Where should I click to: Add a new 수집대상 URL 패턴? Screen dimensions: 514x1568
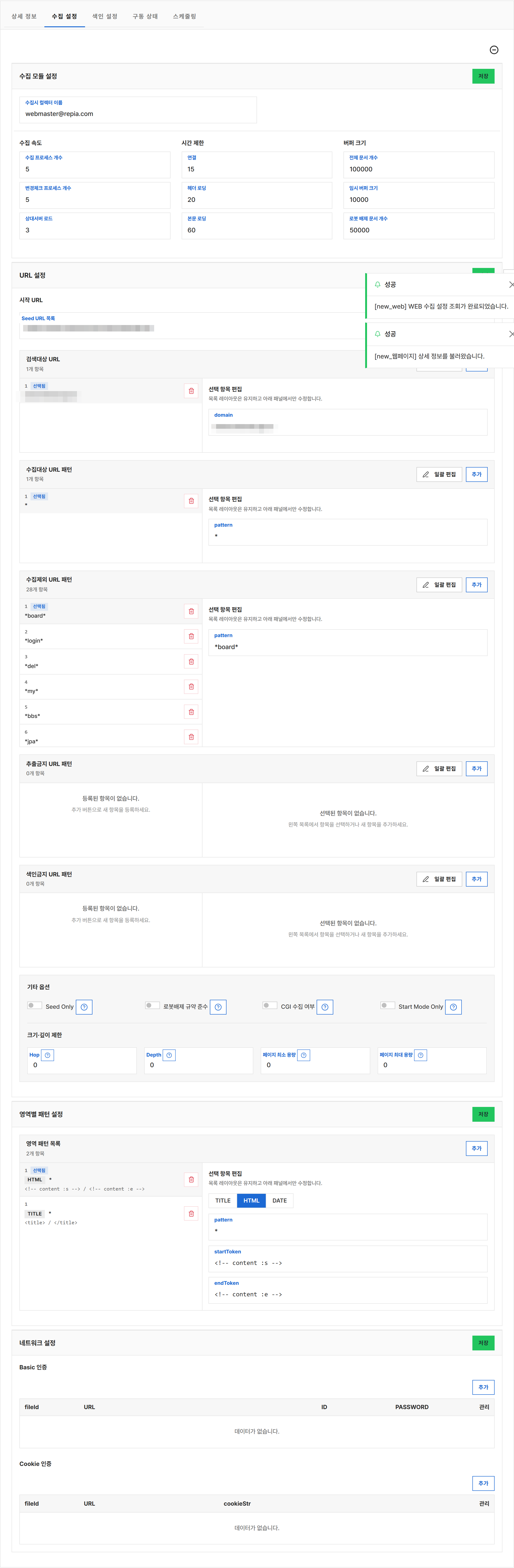[476, 474]
